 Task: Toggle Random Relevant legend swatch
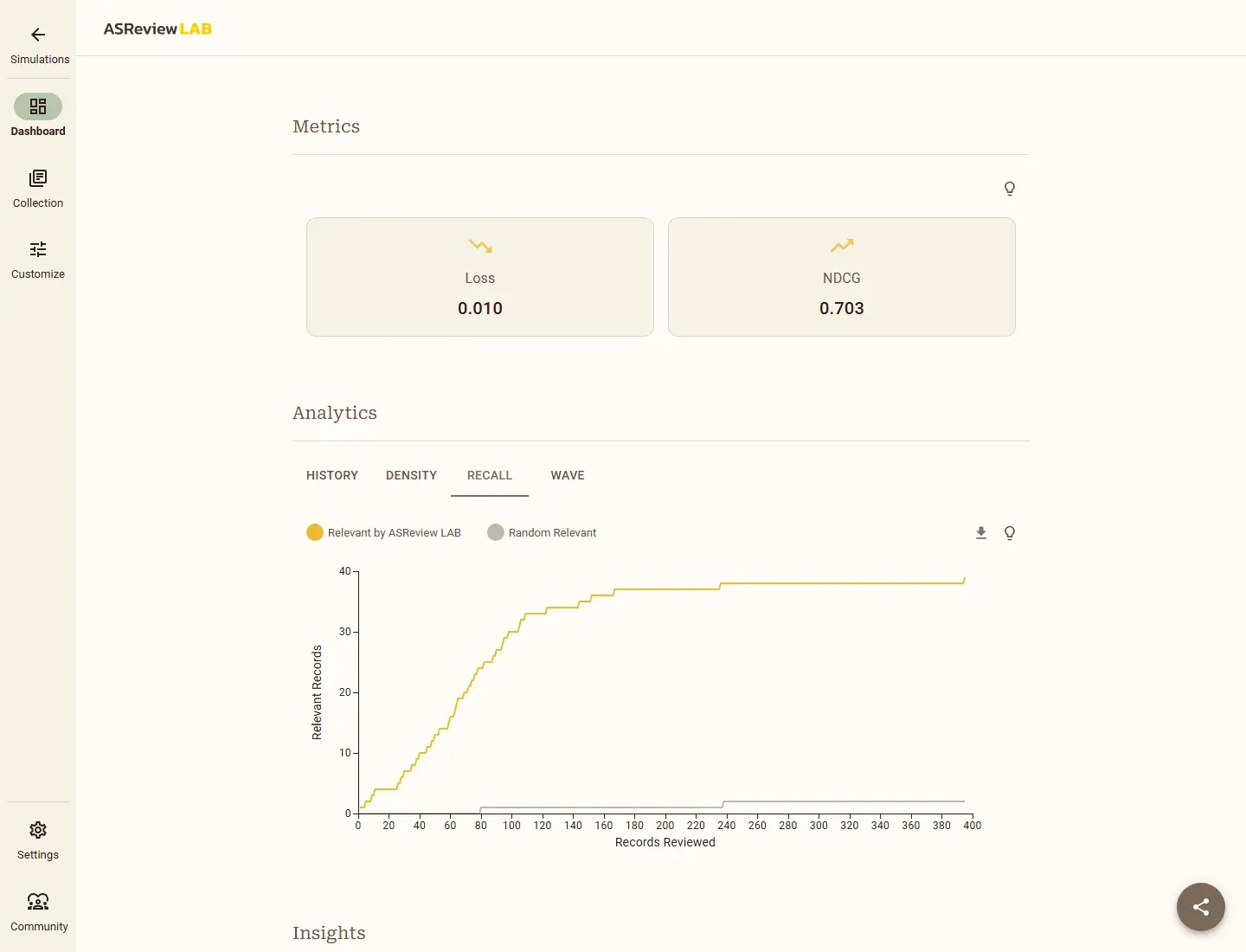pos(496,532)
